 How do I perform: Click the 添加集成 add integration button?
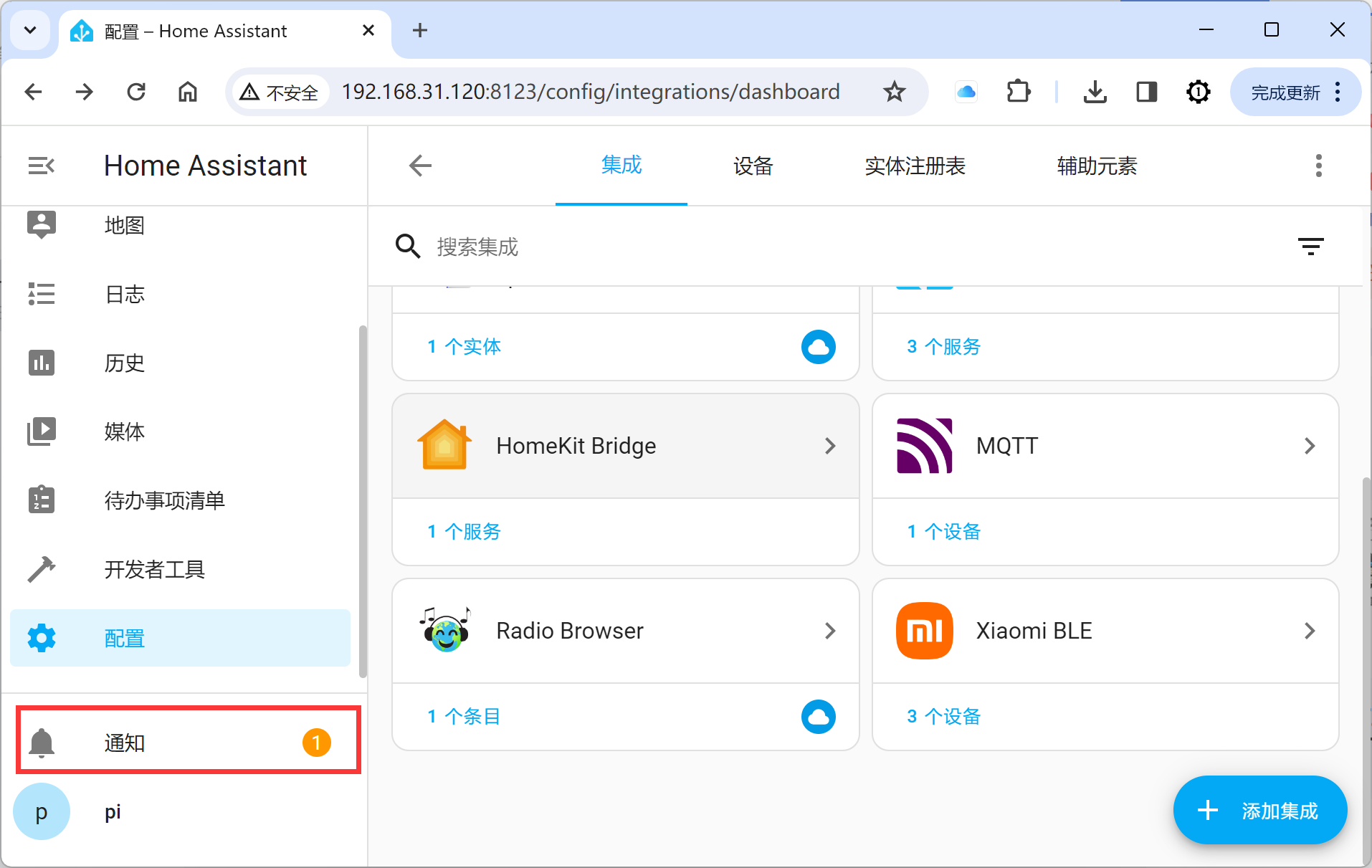coord(1259,810)
